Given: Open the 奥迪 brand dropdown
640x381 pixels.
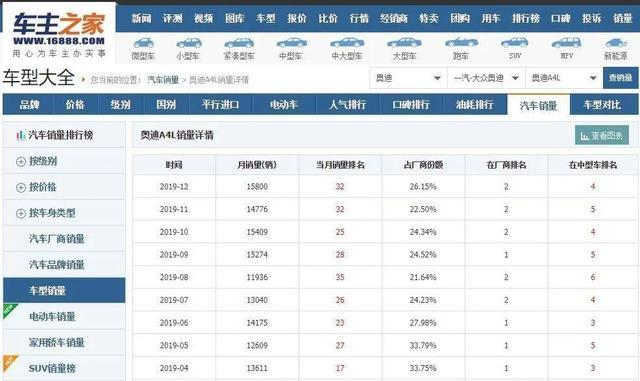Looking at the screenshot, I should [409, 78].
